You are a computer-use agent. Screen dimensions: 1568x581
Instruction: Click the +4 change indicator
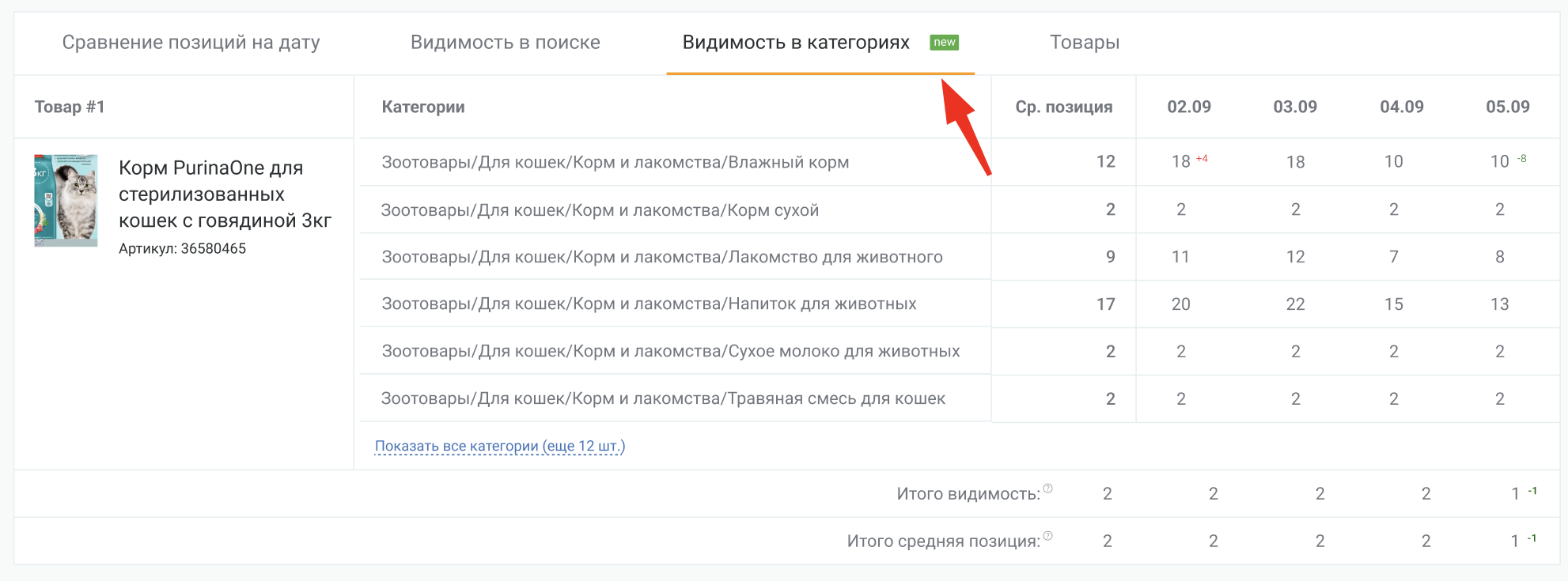click(1202, 159)
